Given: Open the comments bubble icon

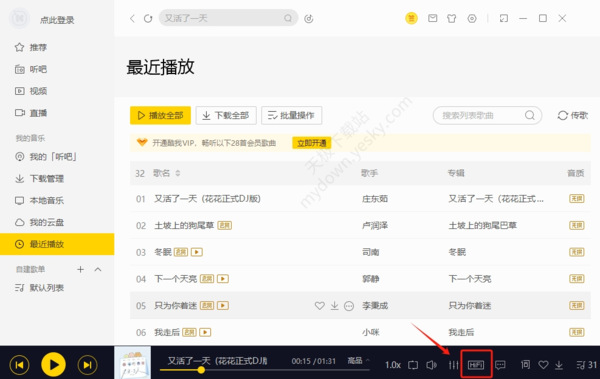Looking at the screenshot, I should coord(500,365).
